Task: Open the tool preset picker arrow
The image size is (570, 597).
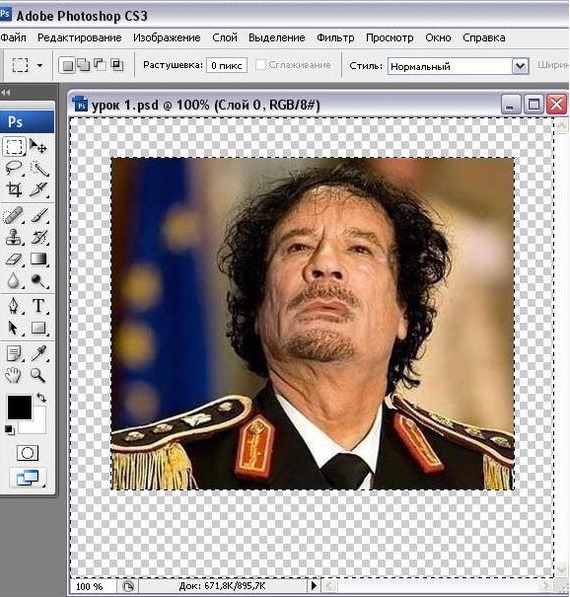Action: 40,65
